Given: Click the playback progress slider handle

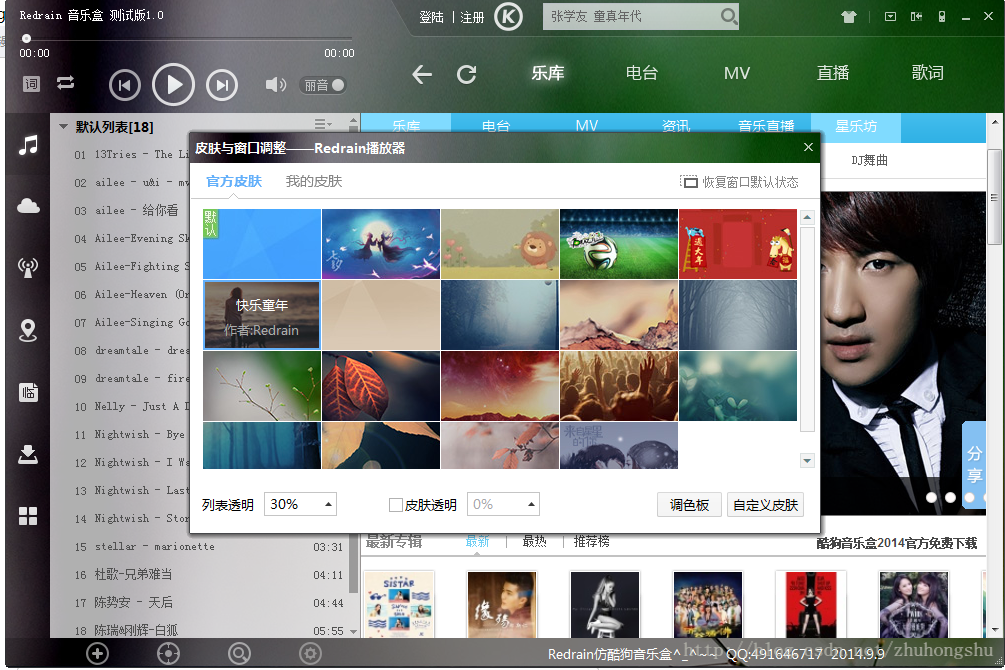Looking at the screenshot, I should [x=26, y=38].
